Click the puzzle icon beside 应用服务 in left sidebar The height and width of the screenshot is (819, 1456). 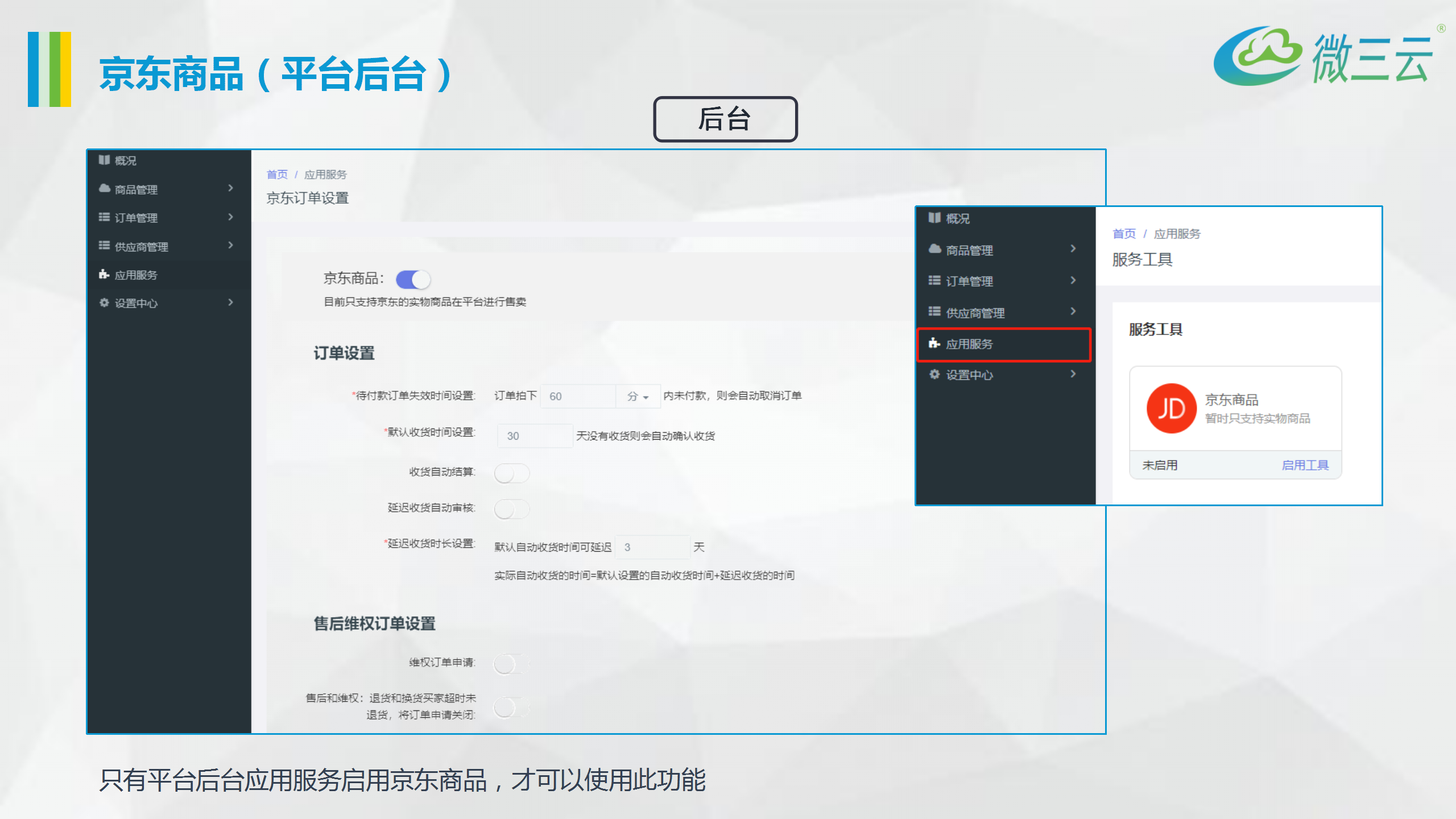point(104,275)
